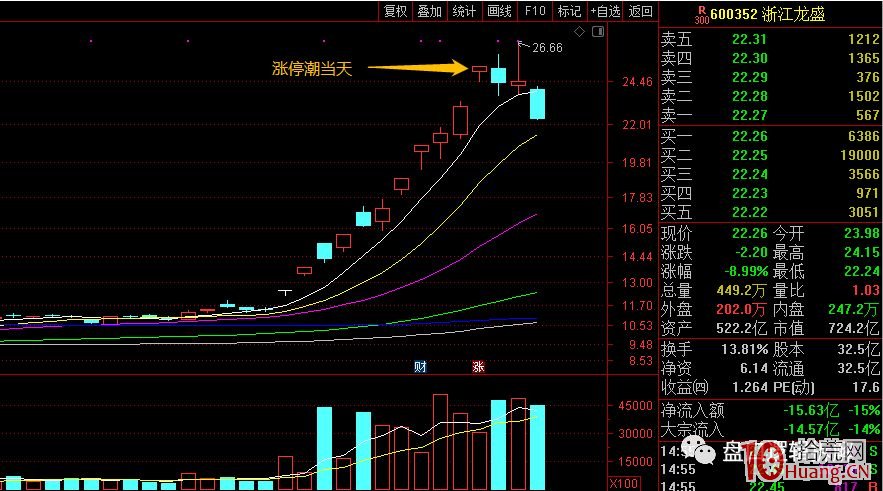Click the X100 volume scale label
The width and height of the screenshot is (883, 491).
pyautogui.click(x=624, y=483)
